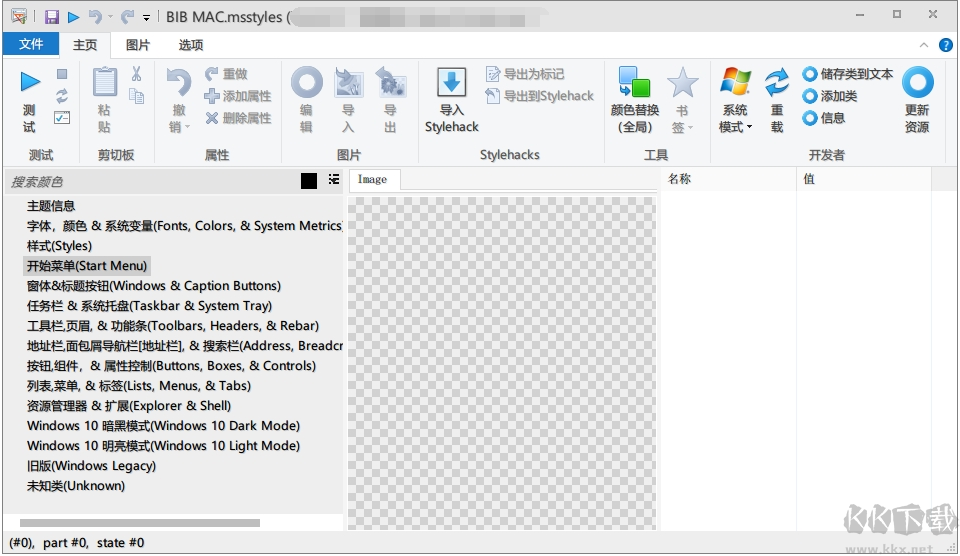Click the list view toggle icon beside swatch

click(334, 179)
